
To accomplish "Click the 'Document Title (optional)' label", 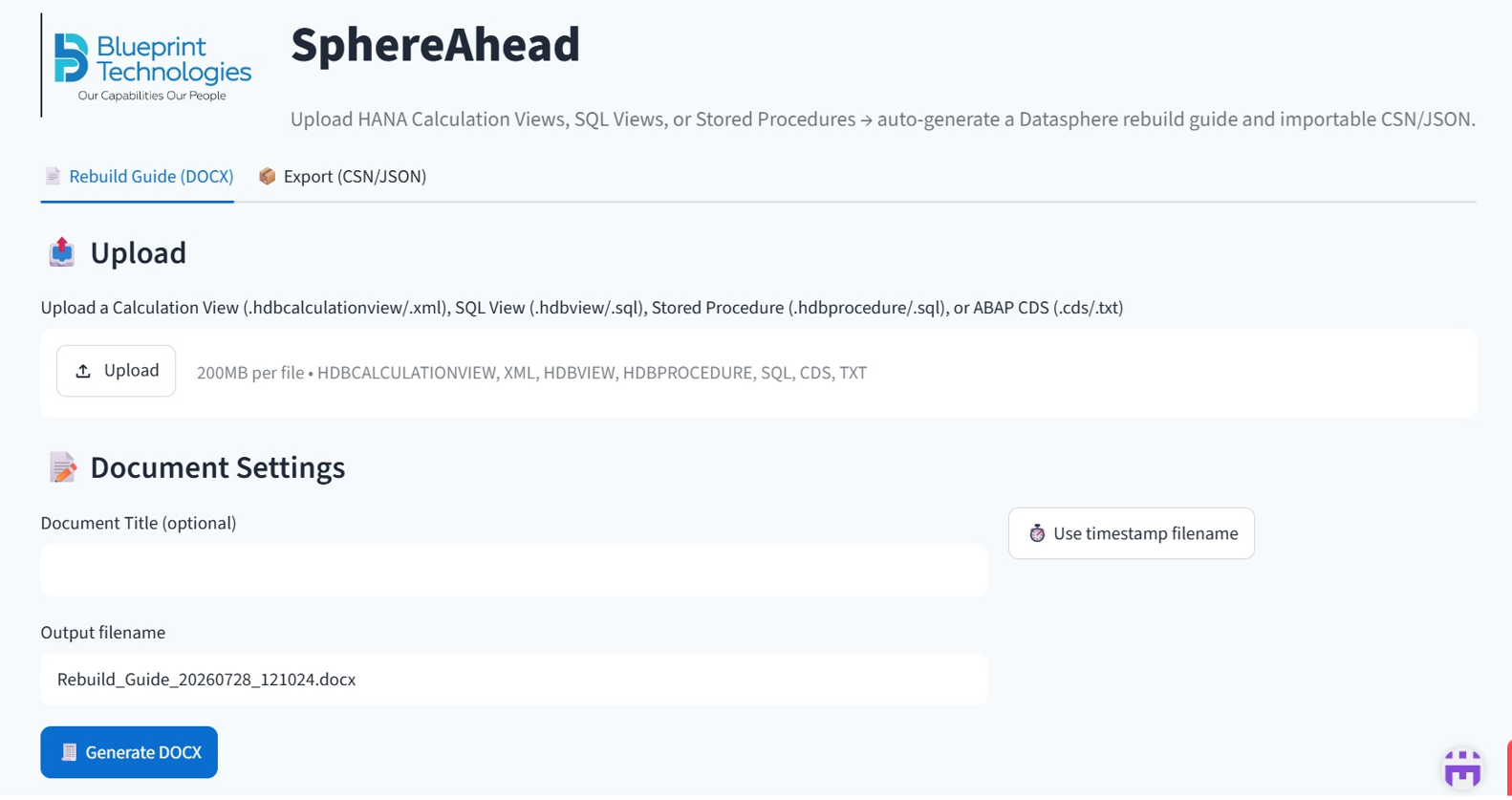I will [x=139, y=523].
